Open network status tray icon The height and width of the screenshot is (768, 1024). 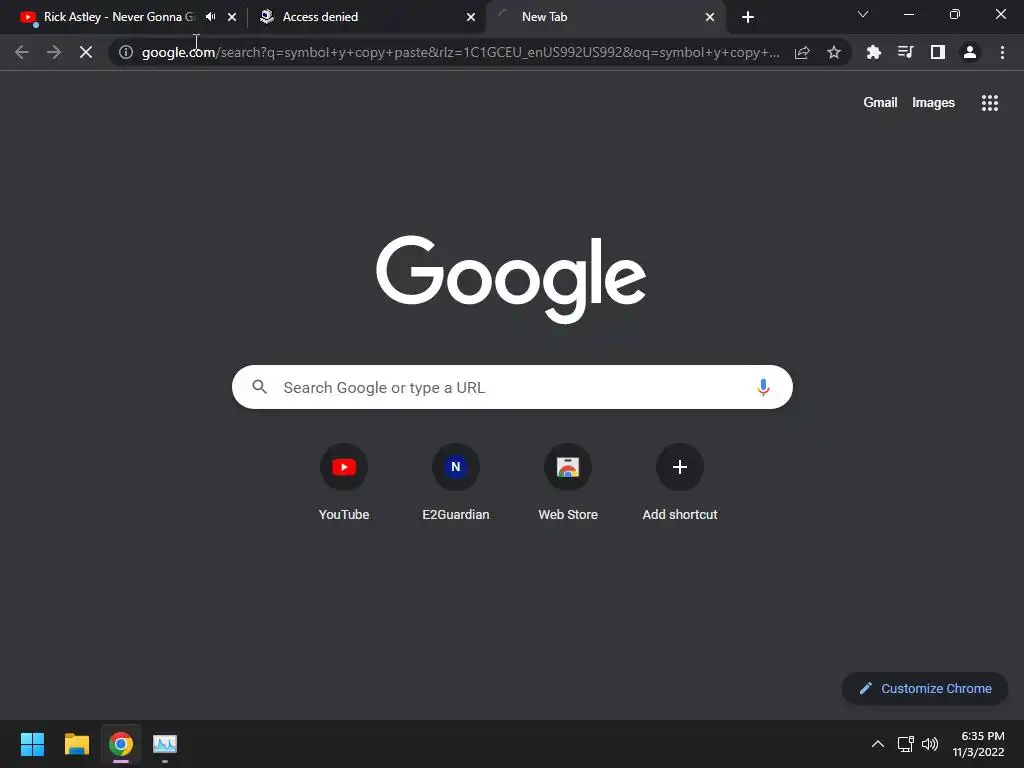click(x=905, y=744)
